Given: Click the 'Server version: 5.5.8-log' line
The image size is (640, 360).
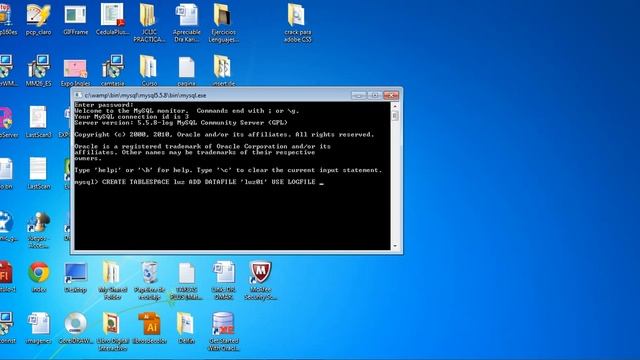Looking at the screenshot, I should (x=181, y=122).
